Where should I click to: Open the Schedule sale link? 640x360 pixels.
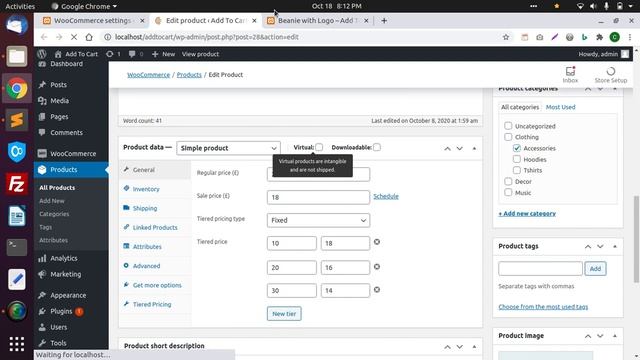(x=386, y=196)
